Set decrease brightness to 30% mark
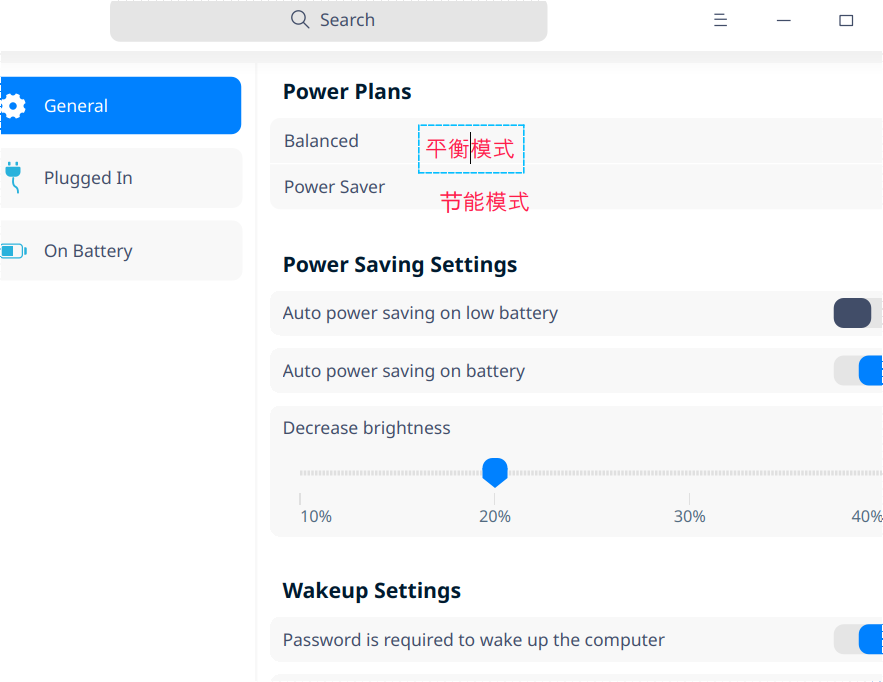Viewport: 883px width, 682px height. coord(689,473)
